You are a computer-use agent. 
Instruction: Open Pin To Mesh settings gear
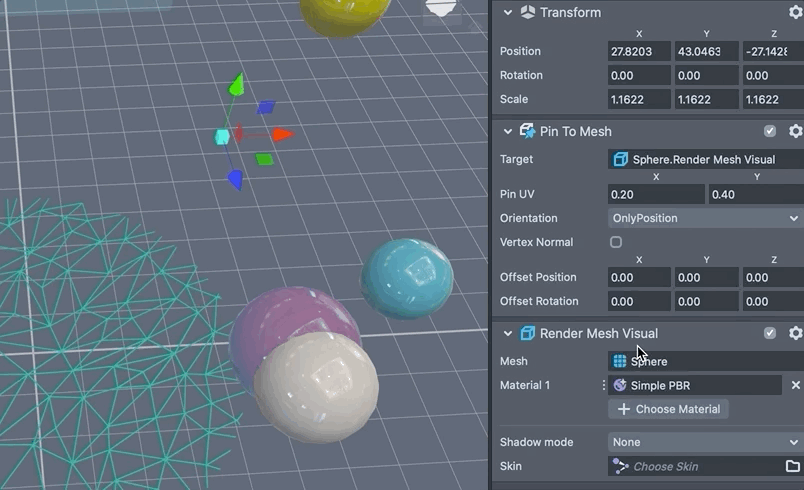coord(795,131)
